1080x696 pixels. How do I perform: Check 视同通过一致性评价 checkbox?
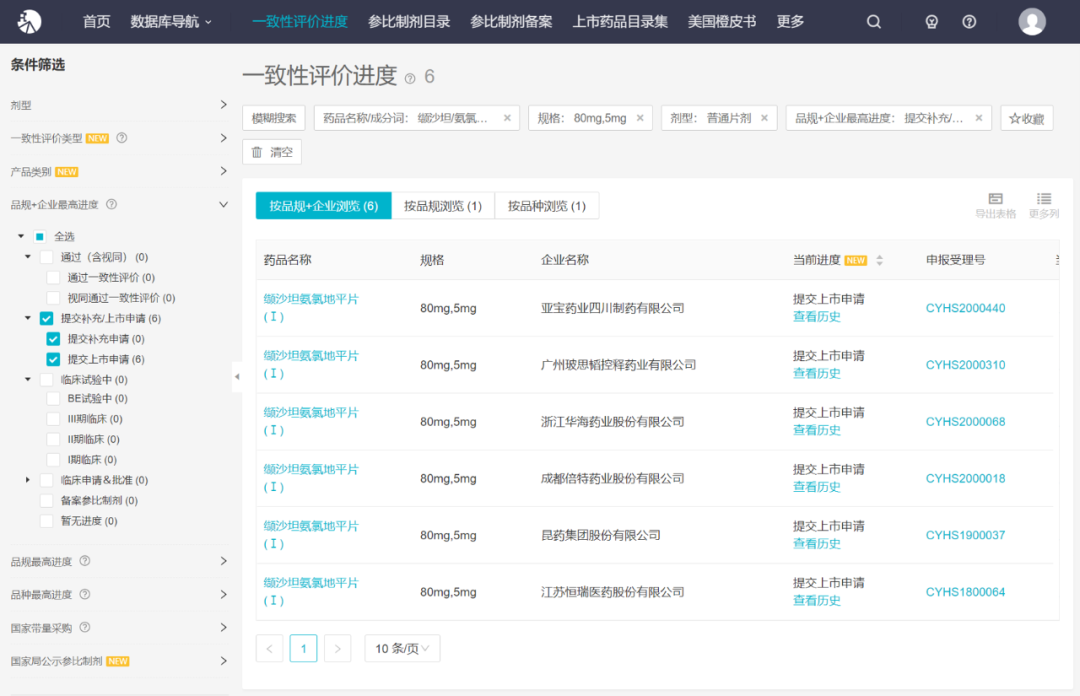click(x=53, y=298)
